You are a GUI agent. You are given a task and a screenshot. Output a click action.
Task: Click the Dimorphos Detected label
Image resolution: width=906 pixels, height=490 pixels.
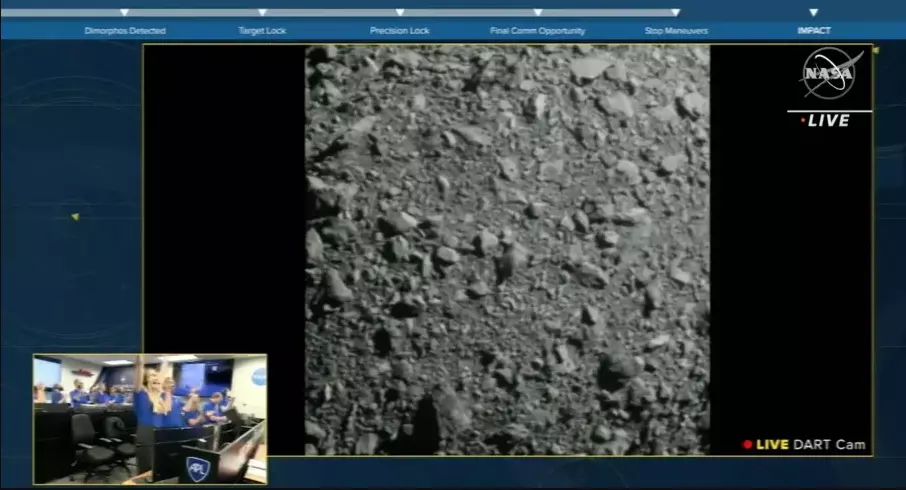pyautogui.click(x=125, y=31)
